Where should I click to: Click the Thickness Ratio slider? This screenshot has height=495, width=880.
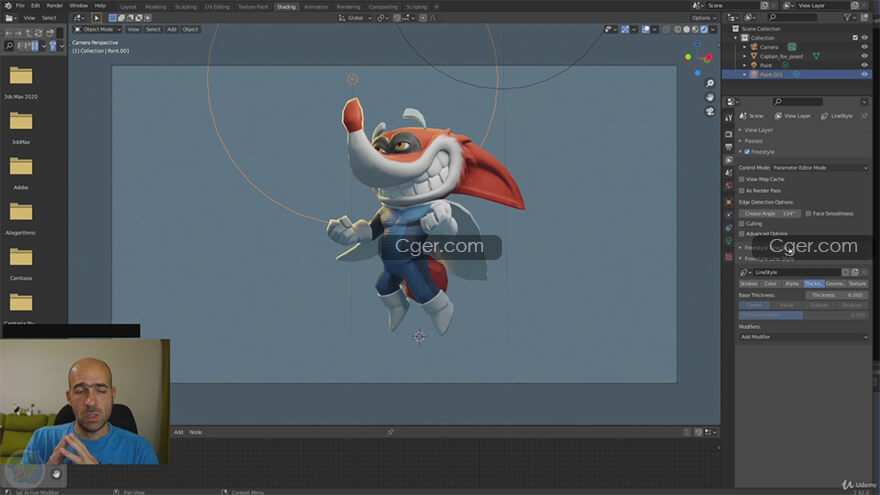pyautogui.click(x=804, y=315)
